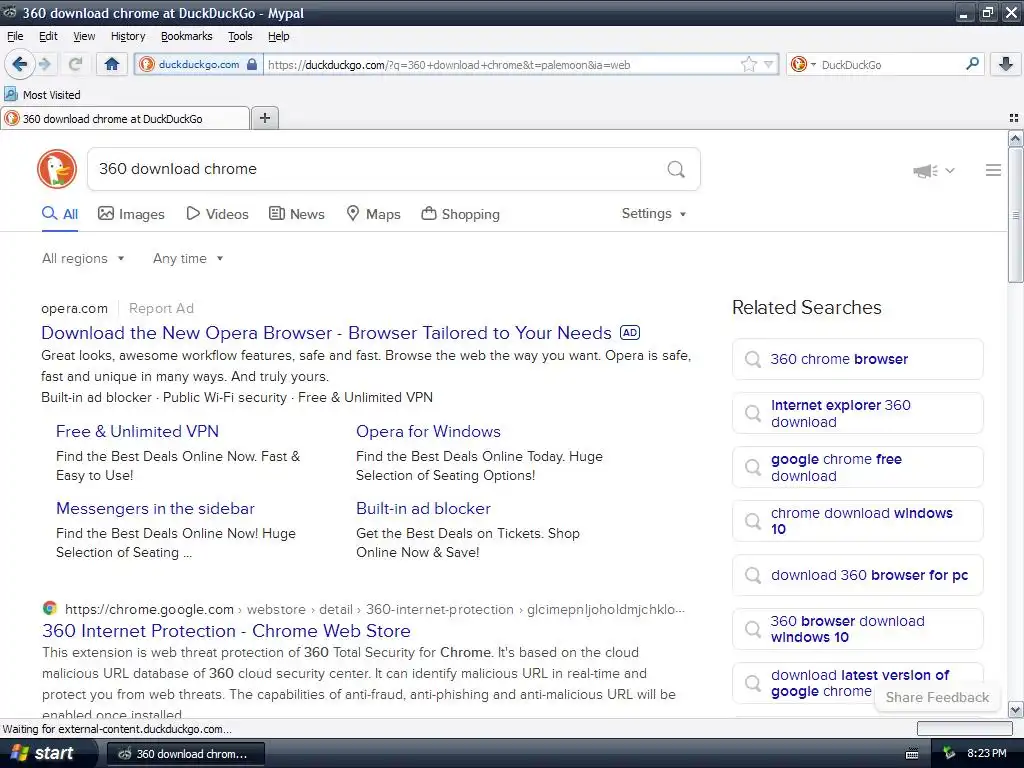The height and width of the screenshot is (768, 1024).
Task: Open the megaphone feedback menu
Action: click(933, 170)
